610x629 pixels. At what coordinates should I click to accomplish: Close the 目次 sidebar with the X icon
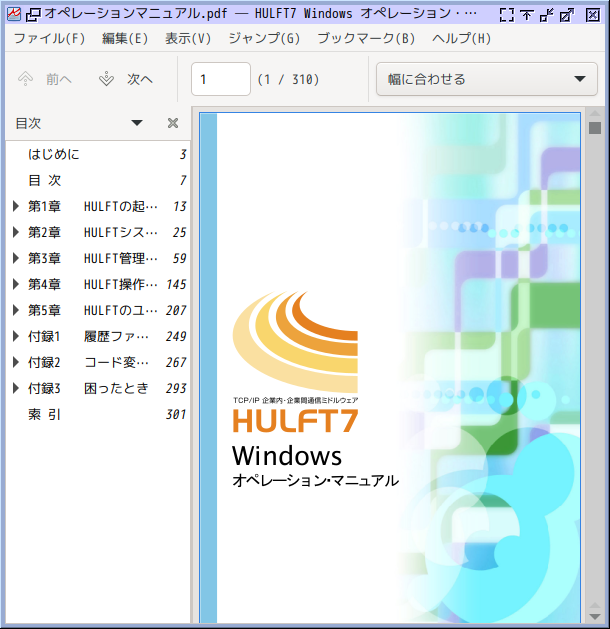coord(173,123)
